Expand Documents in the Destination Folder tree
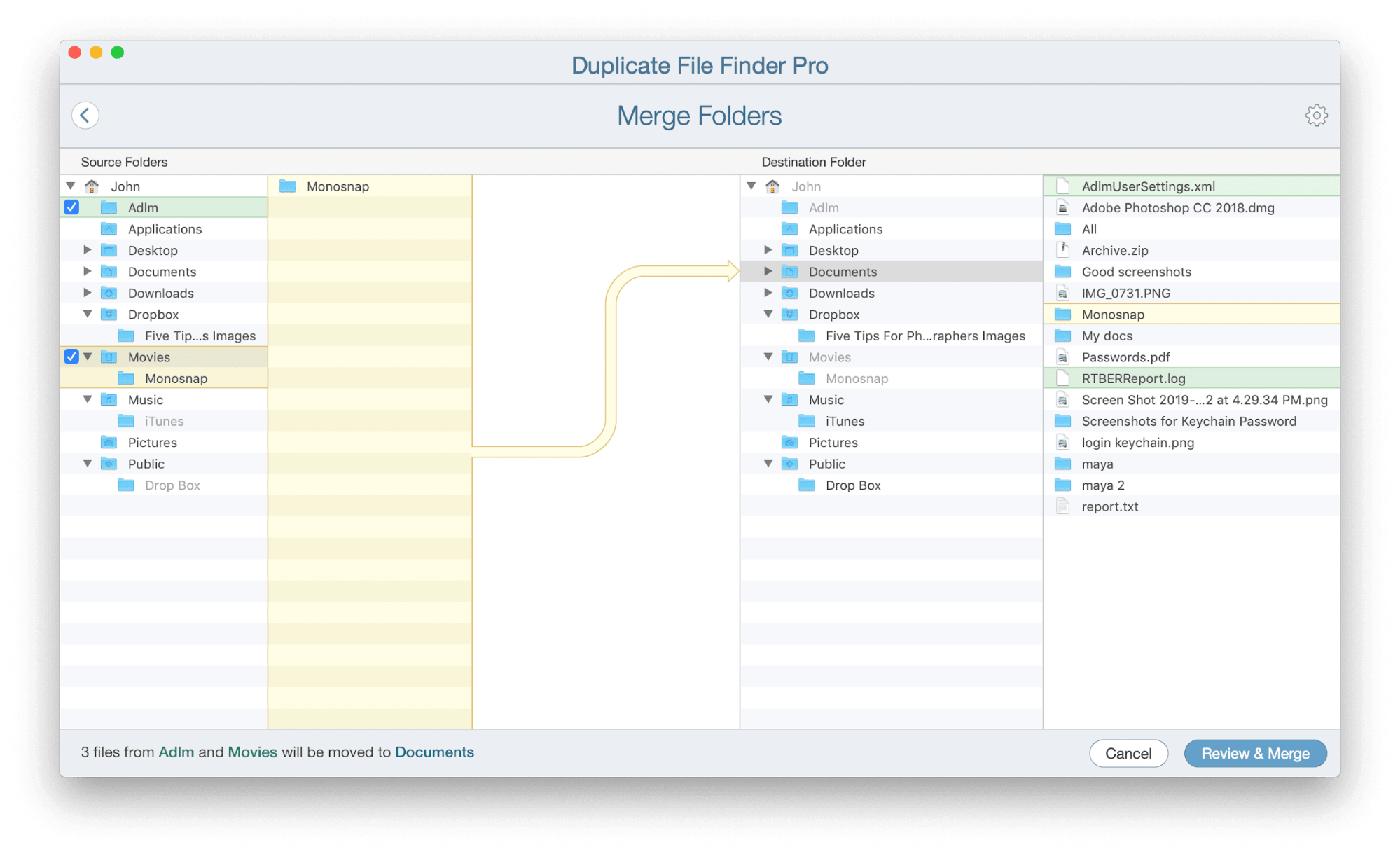Image resolution: width=1400 pixels, height=856 pixels. 768,271
